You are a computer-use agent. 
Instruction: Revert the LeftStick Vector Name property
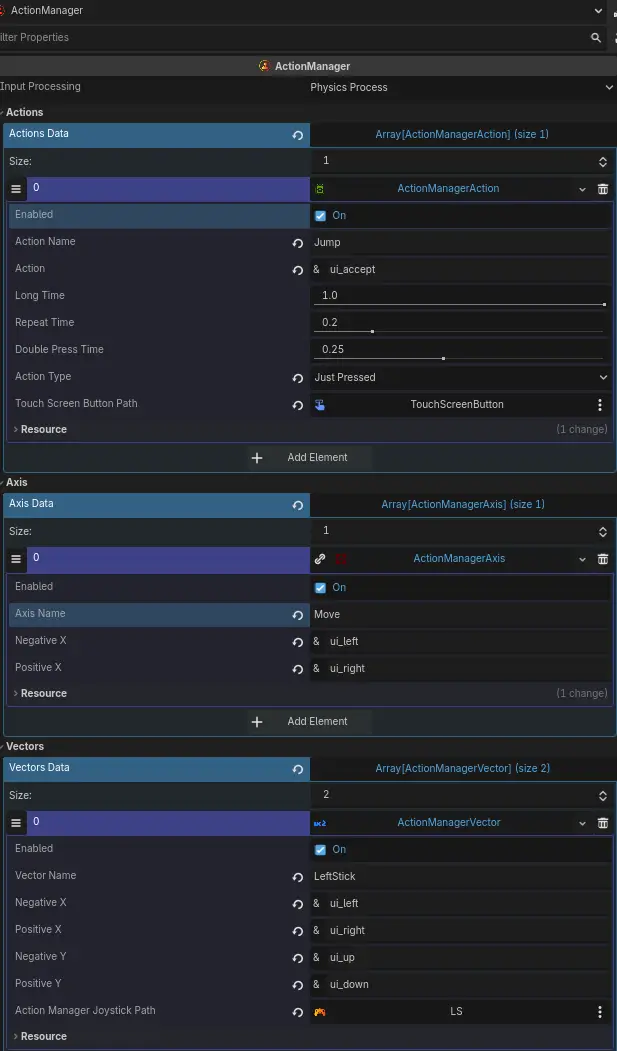click(x=297, y=876)
